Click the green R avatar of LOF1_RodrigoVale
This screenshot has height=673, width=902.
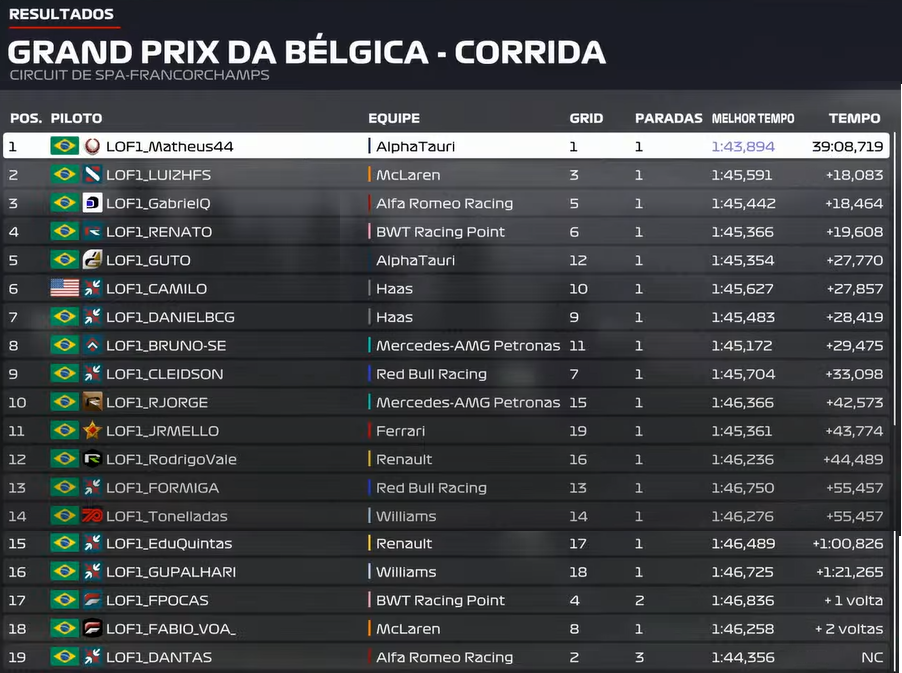pyautogui.click(x=92, y=458)
